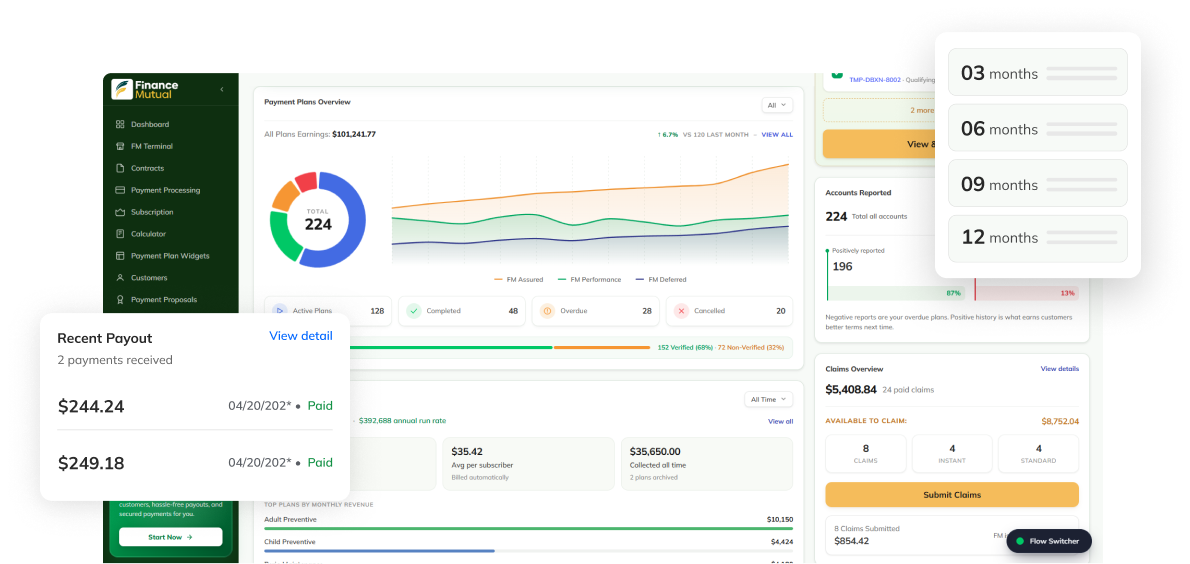This screenshot has width=1190, height=564.
Task: Click the $854.42 claims submitted amount
Action: 852,541
